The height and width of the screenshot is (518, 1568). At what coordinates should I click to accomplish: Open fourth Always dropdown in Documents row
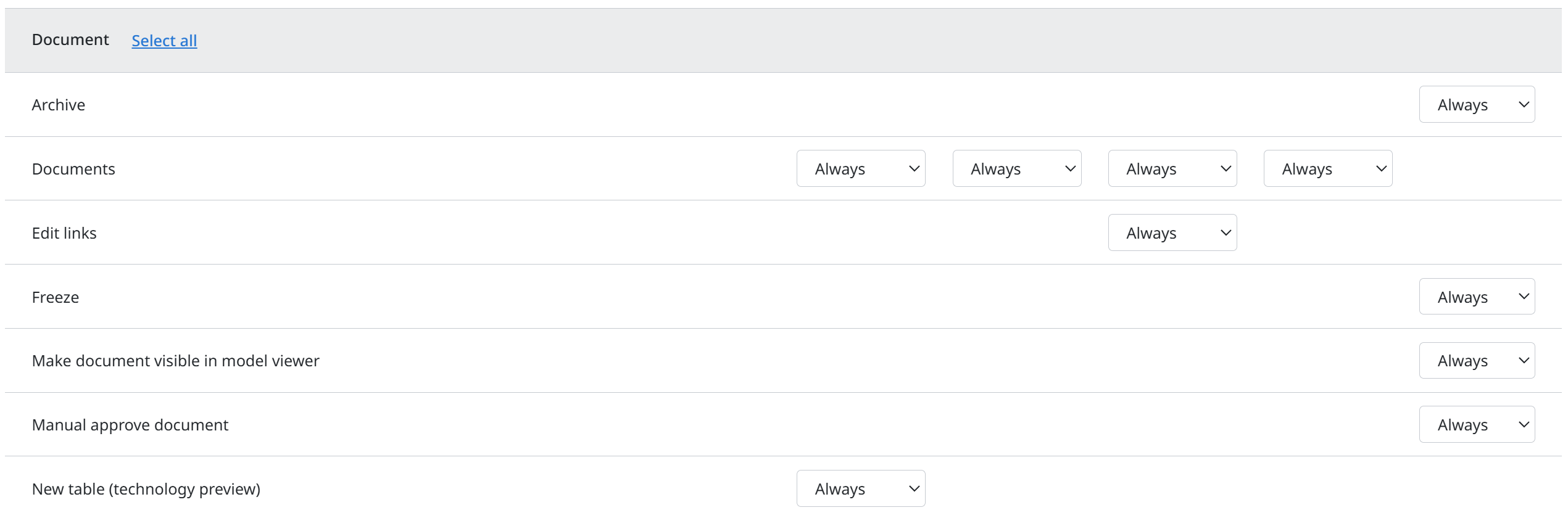(x=1328, y=168)
